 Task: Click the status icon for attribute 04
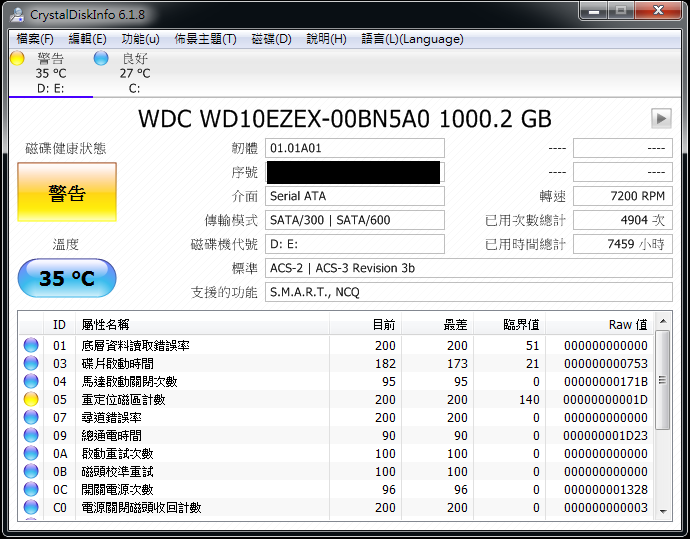31,381
